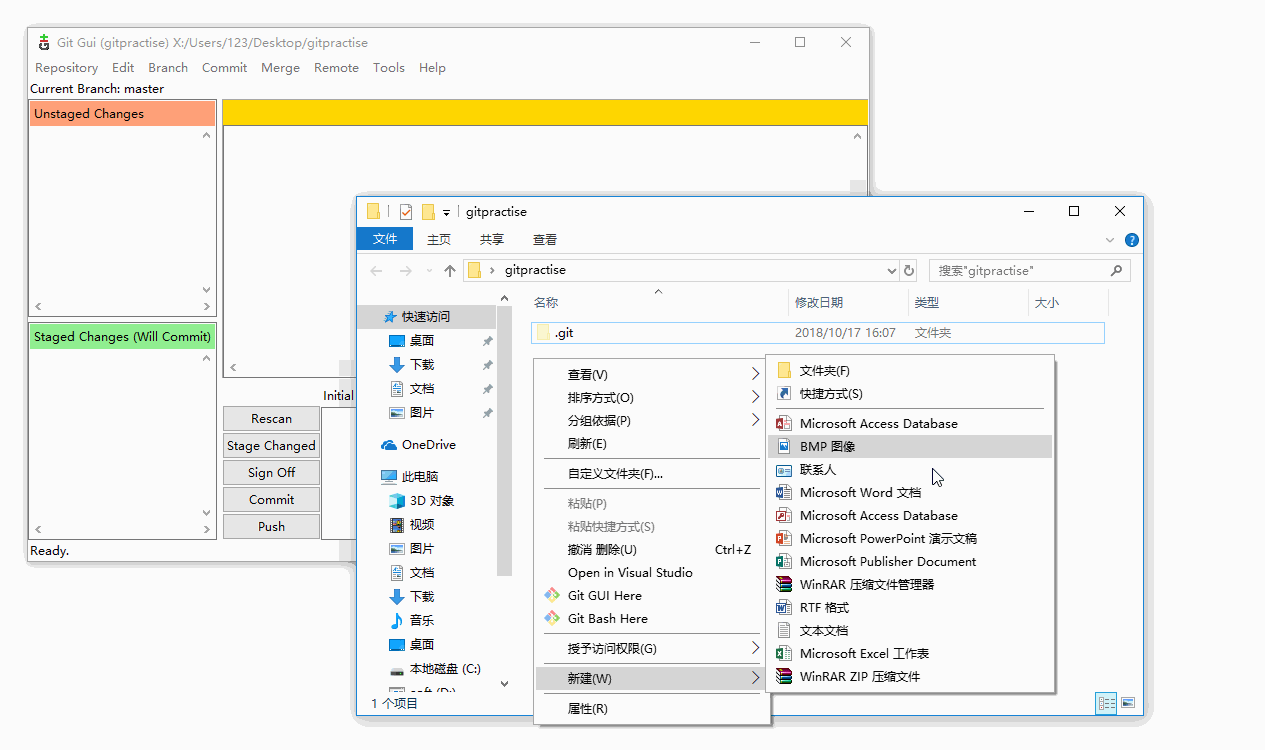1265x750 pixels.
Task: Click the back navigation arrow
Action: (376, 270)
